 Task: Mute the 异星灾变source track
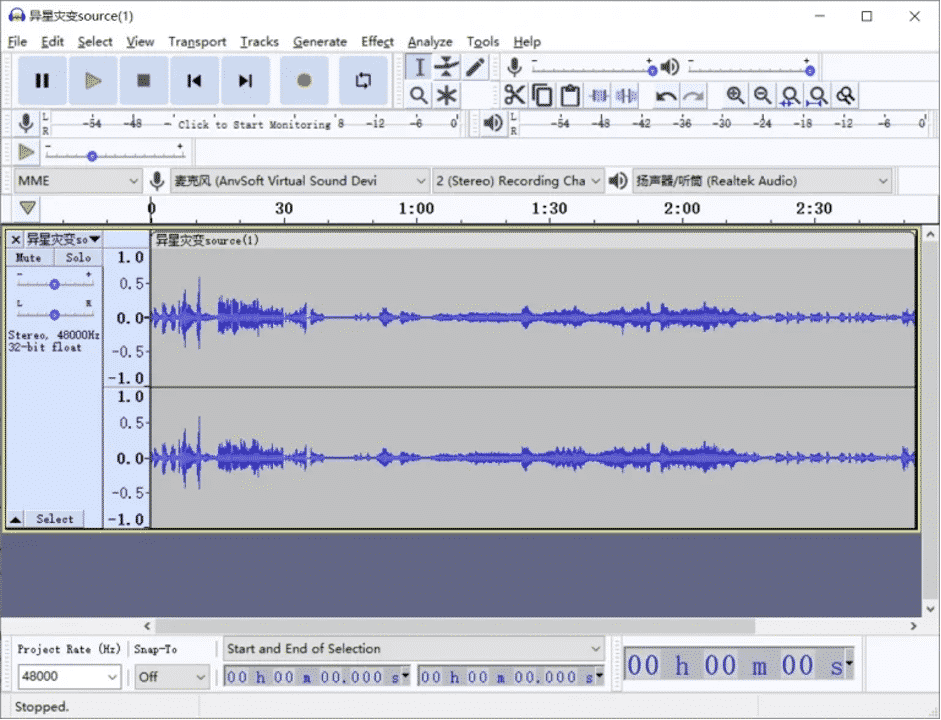click(x=28, y=258)
